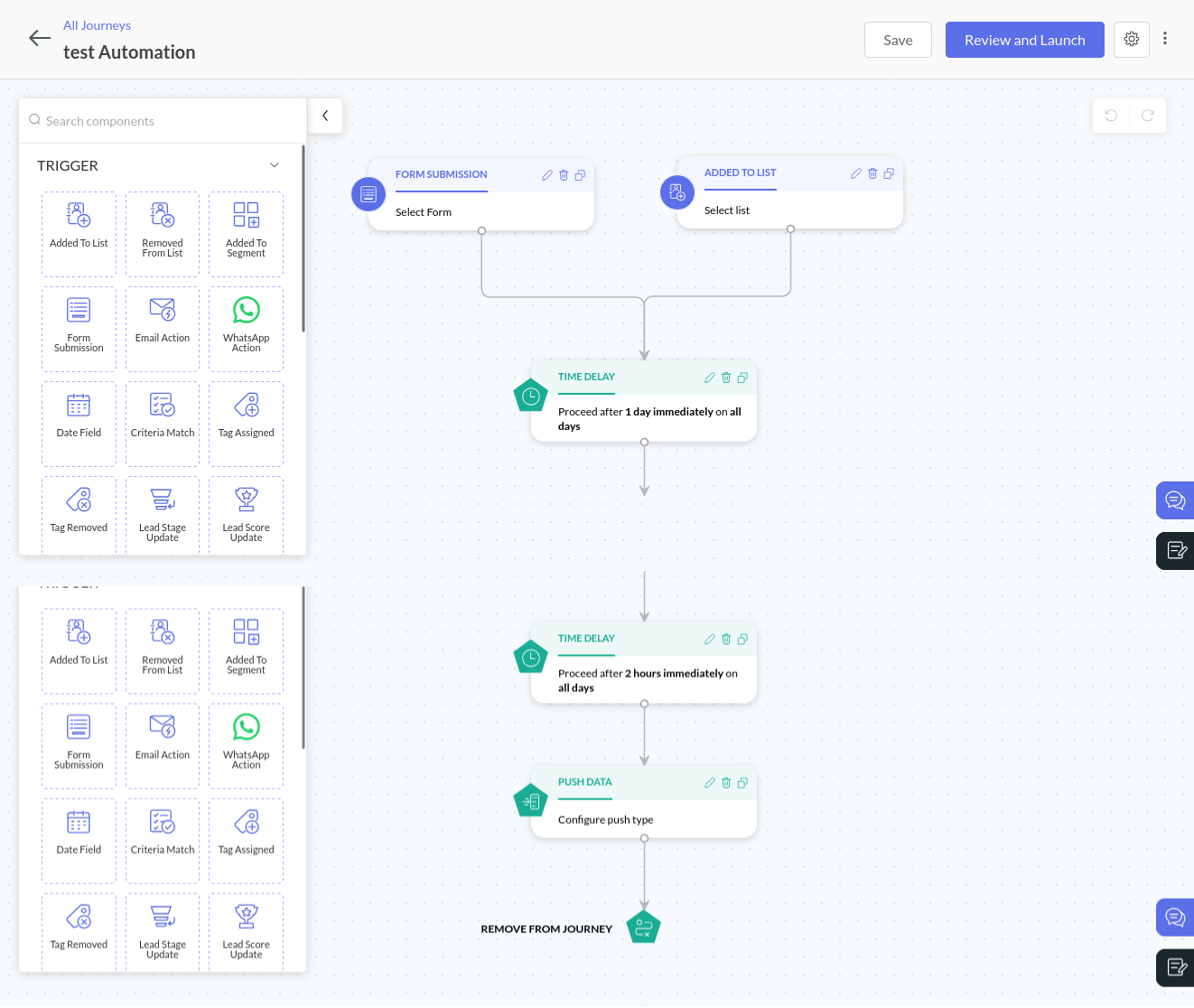The image size is (1194, 1008).
Task: Pick Tag Removed tile in upper panel
Action: pos(79,515)
